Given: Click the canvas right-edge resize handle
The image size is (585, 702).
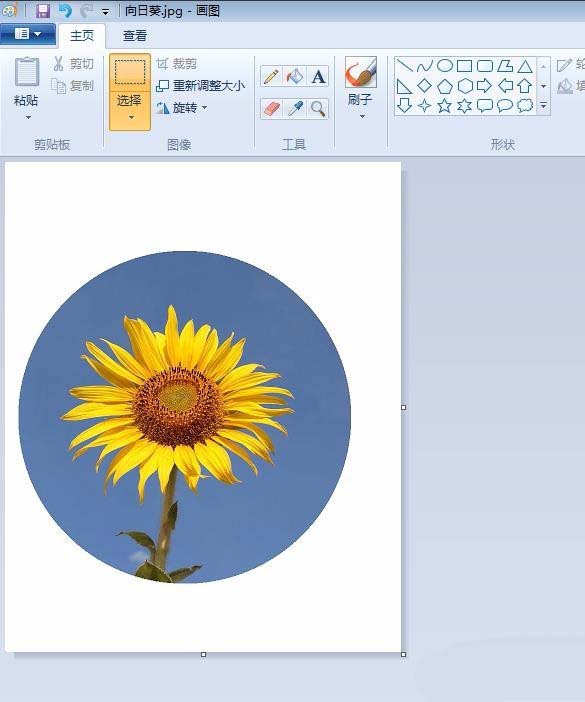Looking at the screenshot, I should 404,407.
